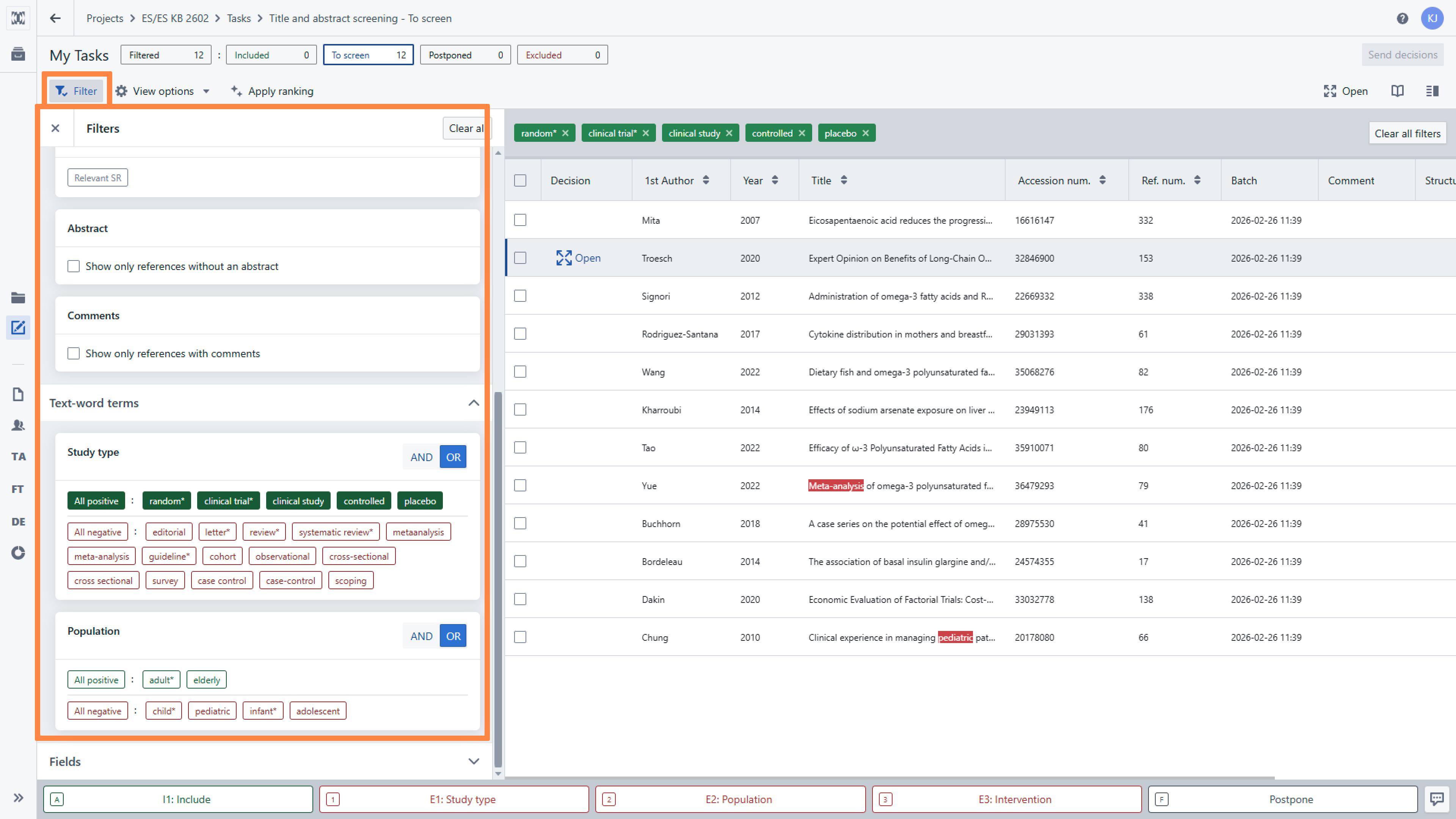Image resolution: width=1456 pixels, height=819 pixels.
Task: Check Show only references without an abstract
Action: point(74,266)
